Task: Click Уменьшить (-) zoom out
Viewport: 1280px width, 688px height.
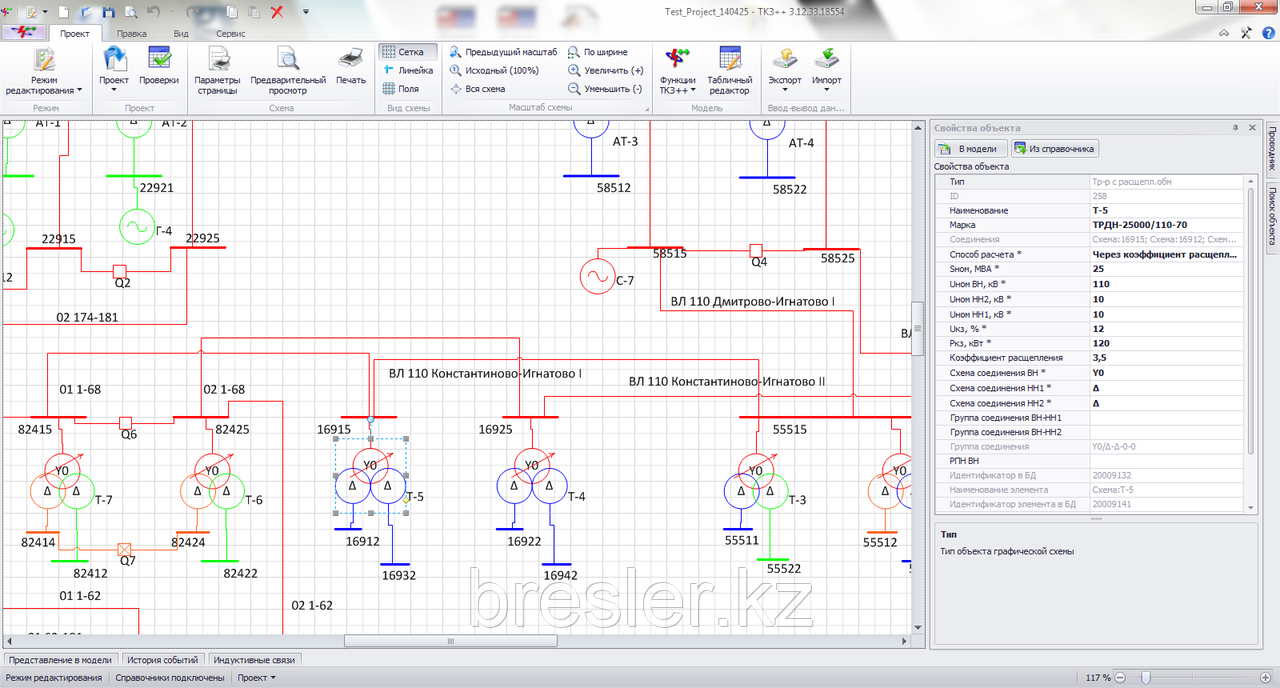Action: [x=606, y=88]
